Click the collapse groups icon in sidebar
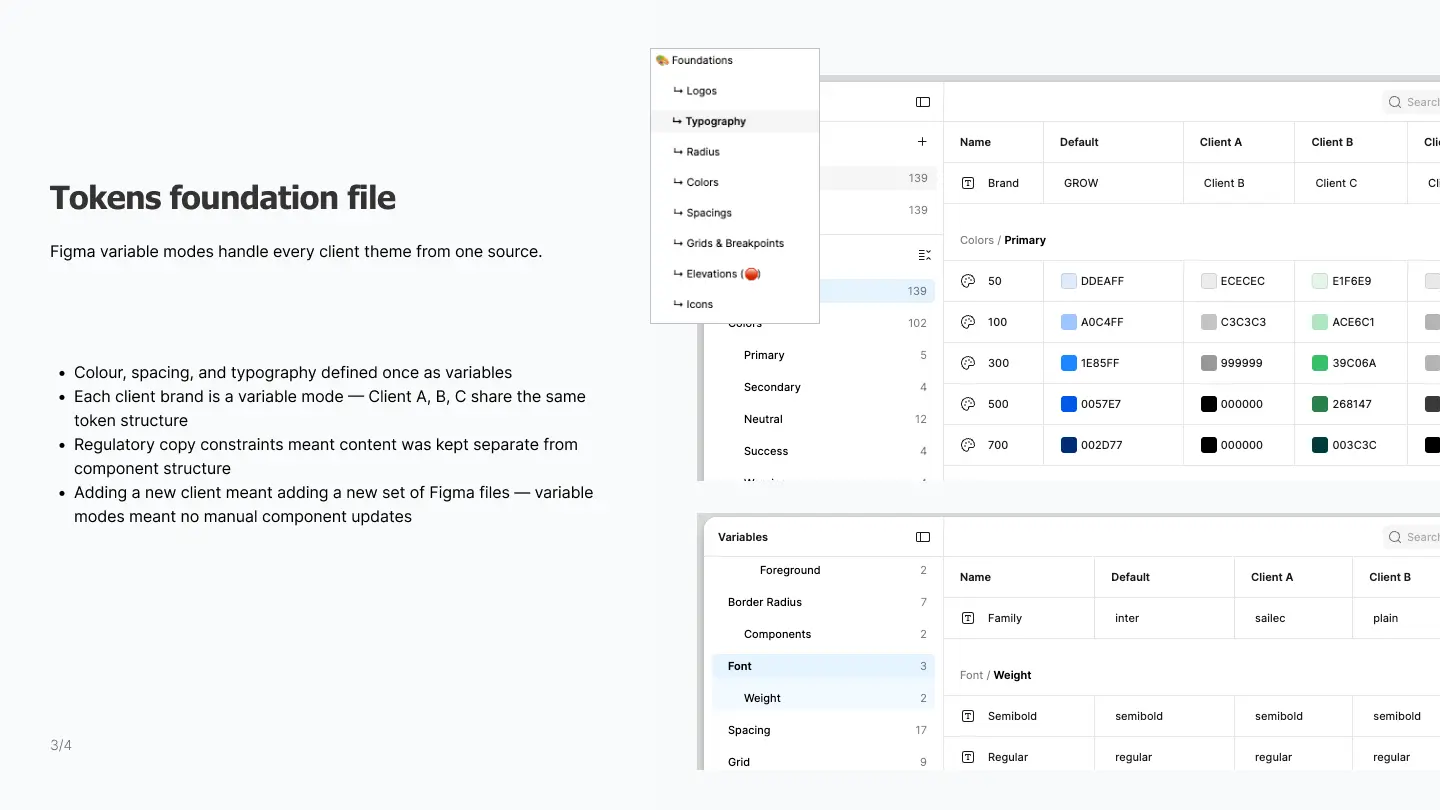This screenshot has height=810, width=1440. pos(924,255)
